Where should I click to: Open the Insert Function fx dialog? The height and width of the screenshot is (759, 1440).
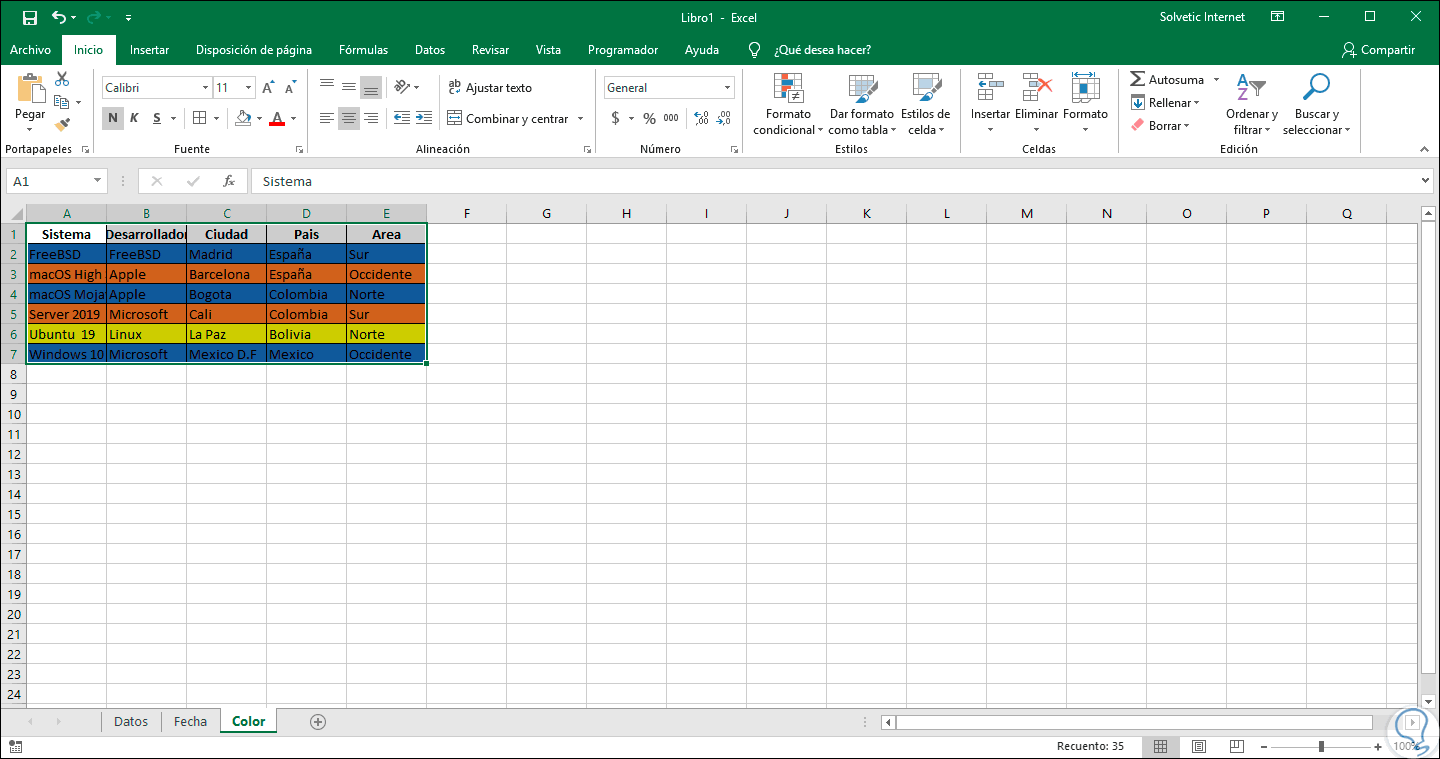click(229, 181)
